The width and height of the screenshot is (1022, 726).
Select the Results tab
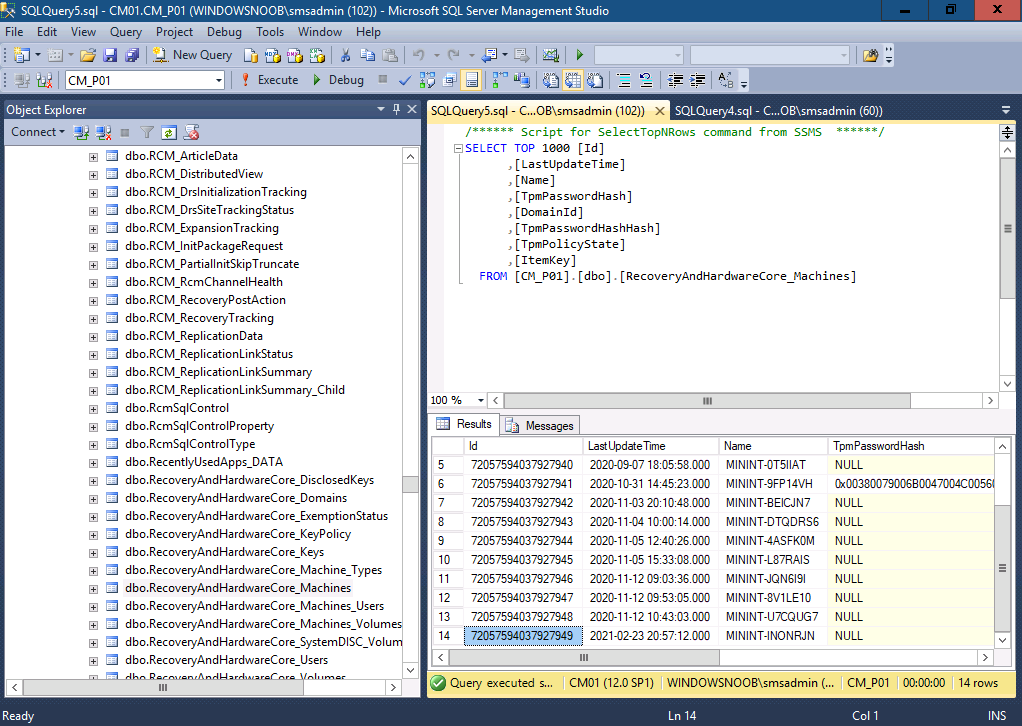pyautogui.click(x=464, y=424)
